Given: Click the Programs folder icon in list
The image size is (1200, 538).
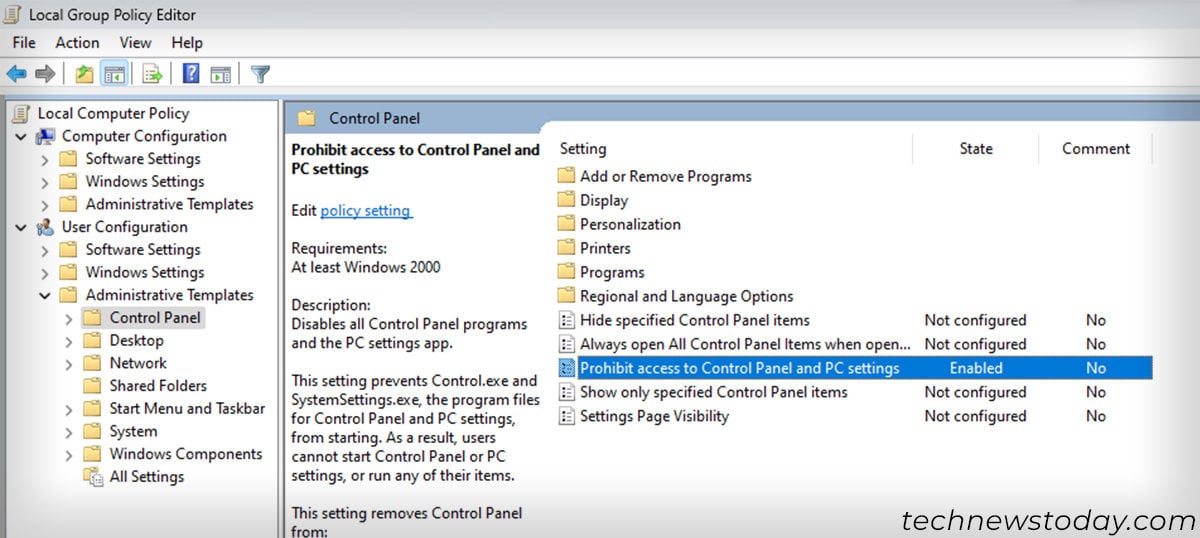Looking at the screenshot, I should point(566,272).
